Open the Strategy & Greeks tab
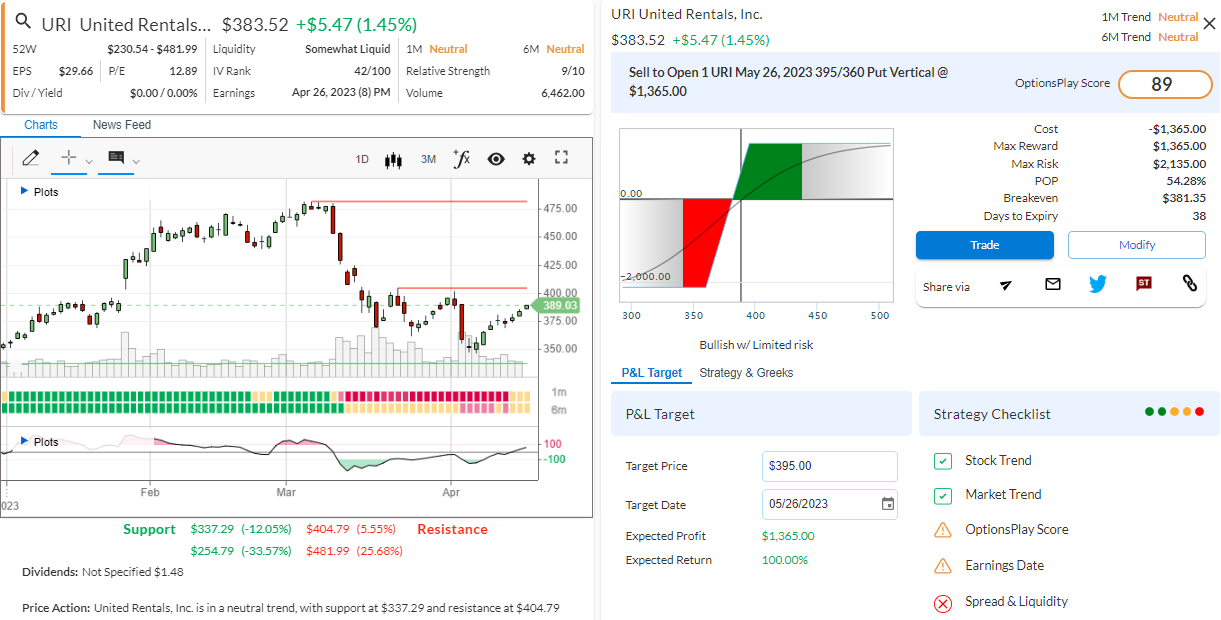The image size is (1221, 620). [x=746, y=373]
